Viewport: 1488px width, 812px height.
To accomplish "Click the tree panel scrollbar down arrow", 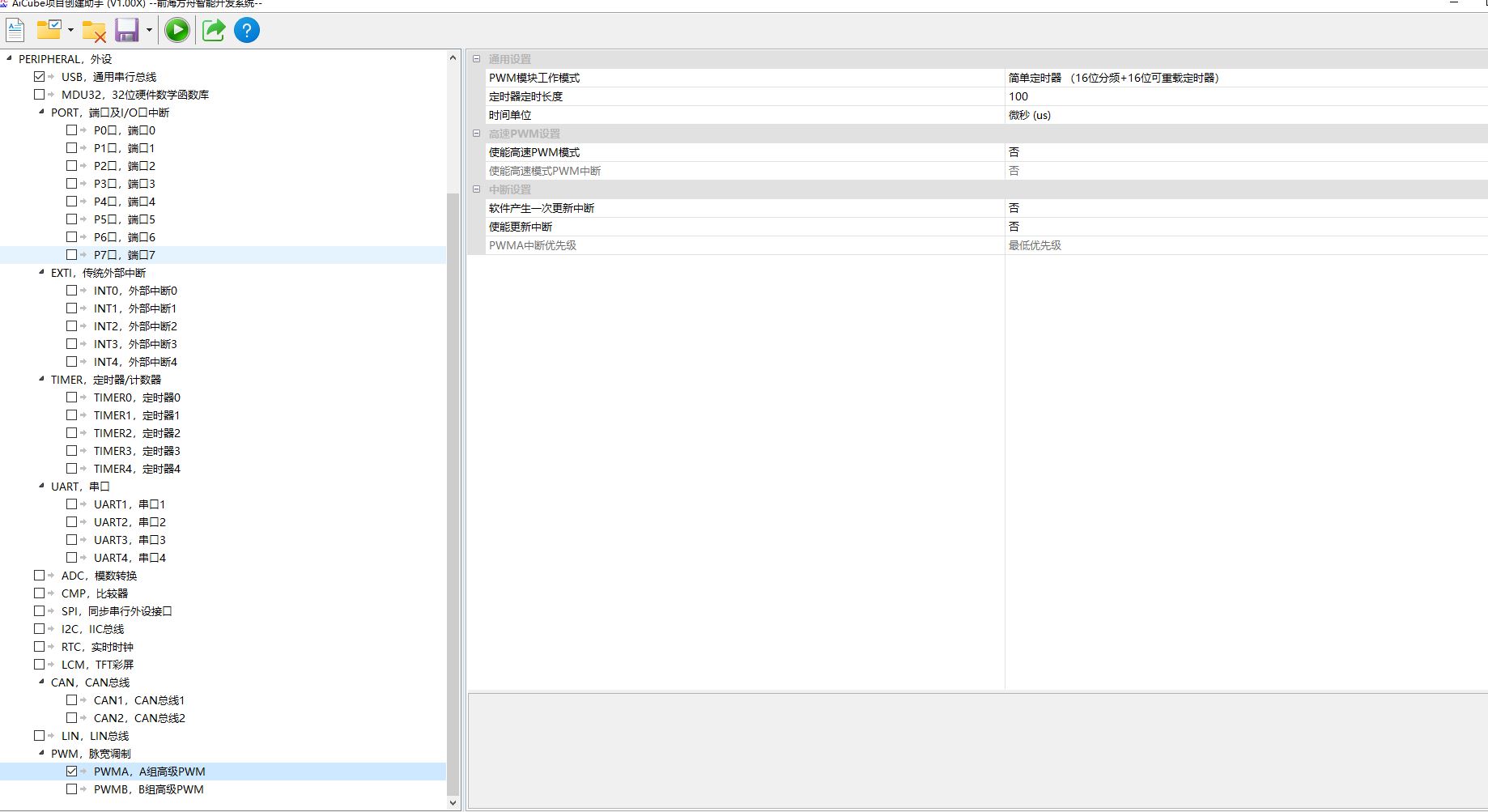I will pos(453,803).
